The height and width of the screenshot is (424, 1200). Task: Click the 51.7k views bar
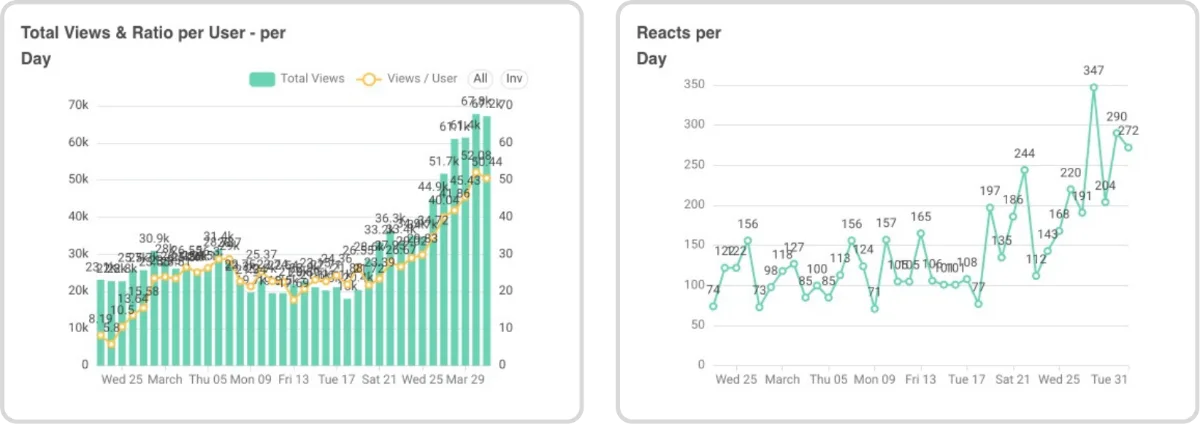pos(443,270)
